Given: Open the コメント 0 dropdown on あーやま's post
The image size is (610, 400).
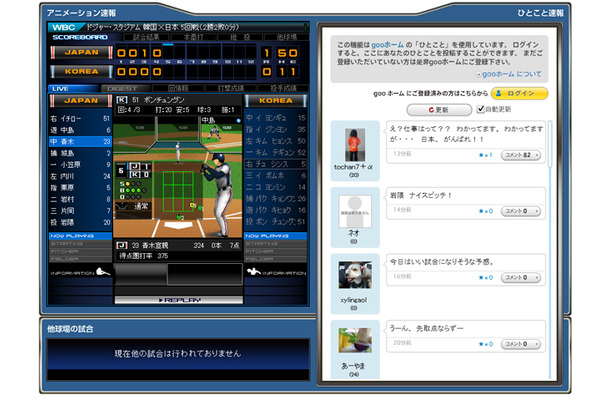Looking at the screenshot, I should (x=521, y=344).
